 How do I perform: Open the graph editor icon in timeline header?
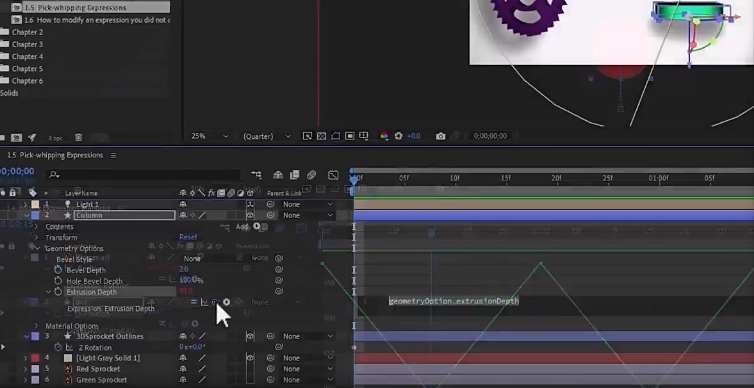[x=333, y=175]
